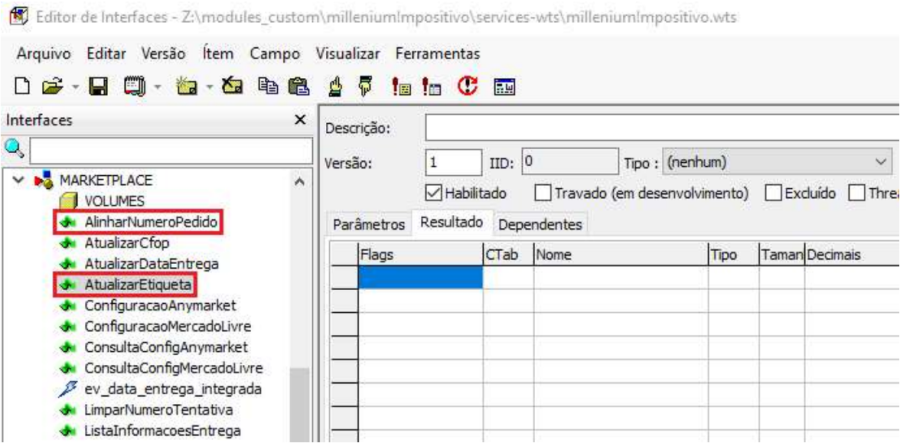Click the Versão field showing 1
The image size is (900, 443).
[454, 163]
